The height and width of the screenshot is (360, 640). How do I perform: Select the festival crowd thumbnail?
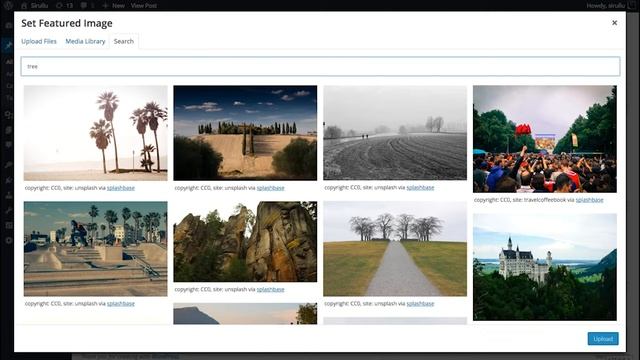click(544, 139)
